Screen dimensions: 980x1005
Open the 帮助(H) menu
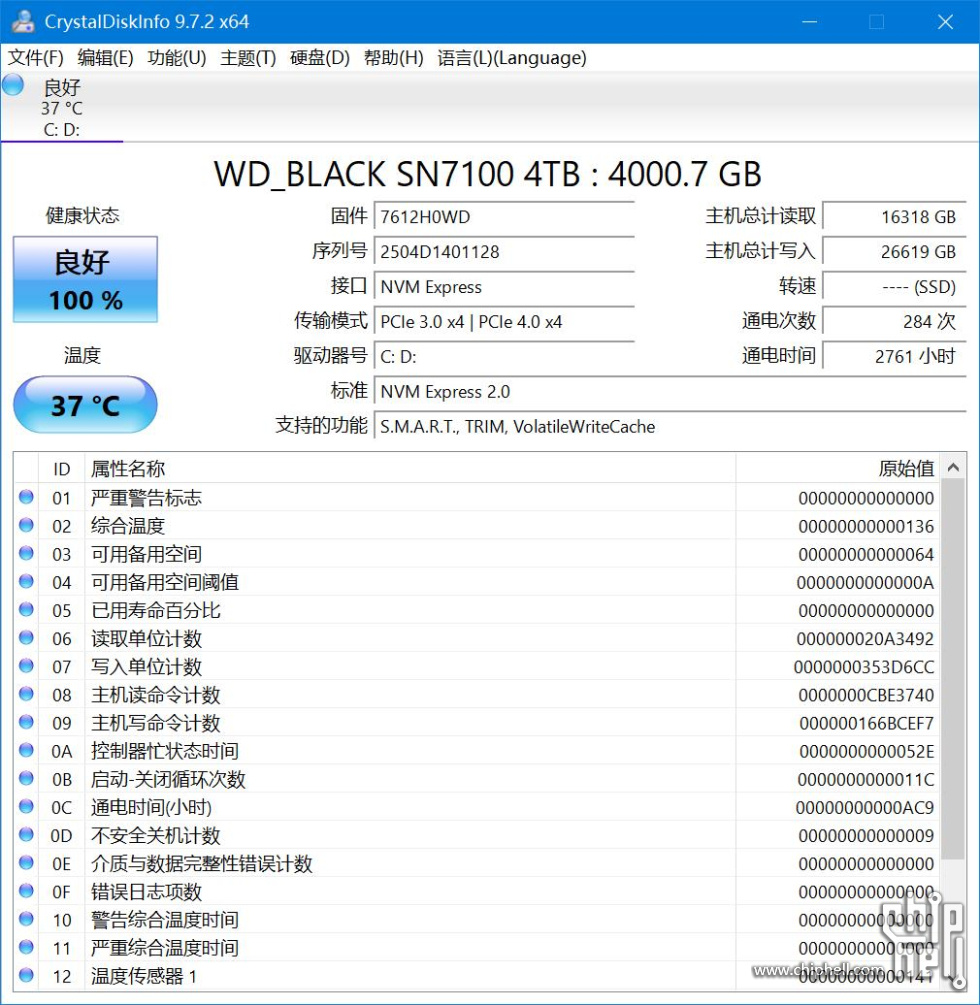click(x=388, y=58)
